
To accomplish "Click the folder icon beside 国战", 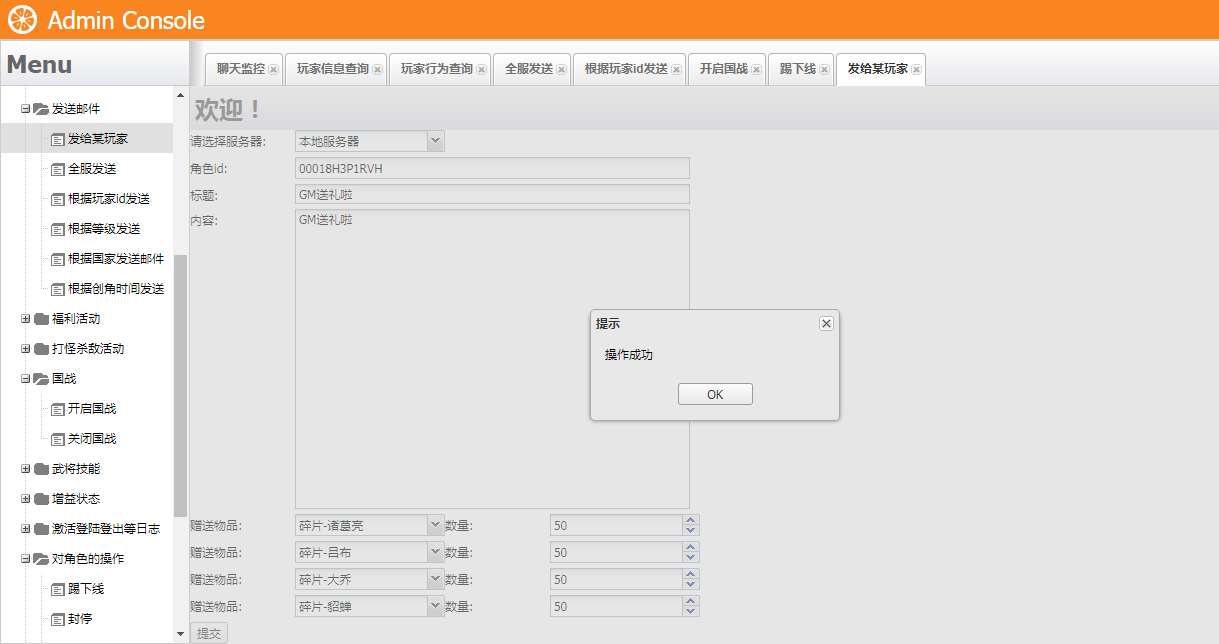I will click(x=41, y=379).
